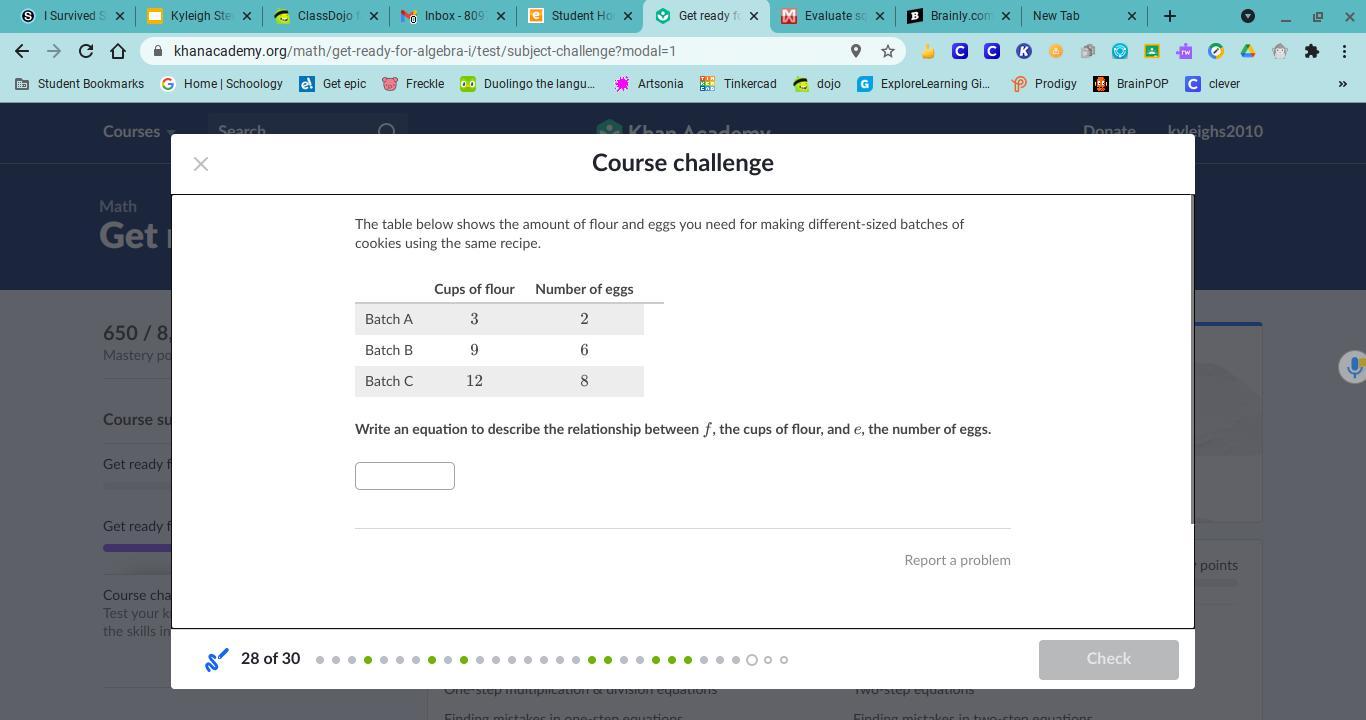Screen dimensions: 1366x720
Task: Click the Number of eggs column header
Action: (584, 289)
